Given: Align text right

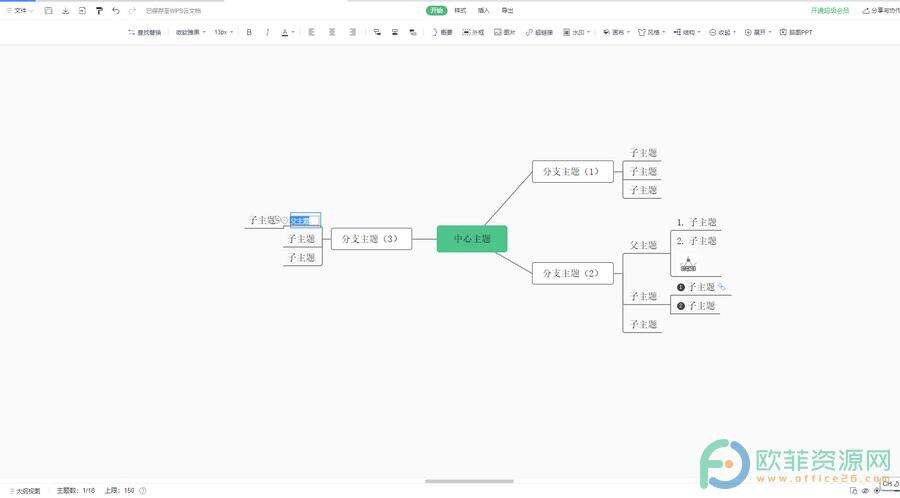Looking at the screenshot, I should click(352, 33).
